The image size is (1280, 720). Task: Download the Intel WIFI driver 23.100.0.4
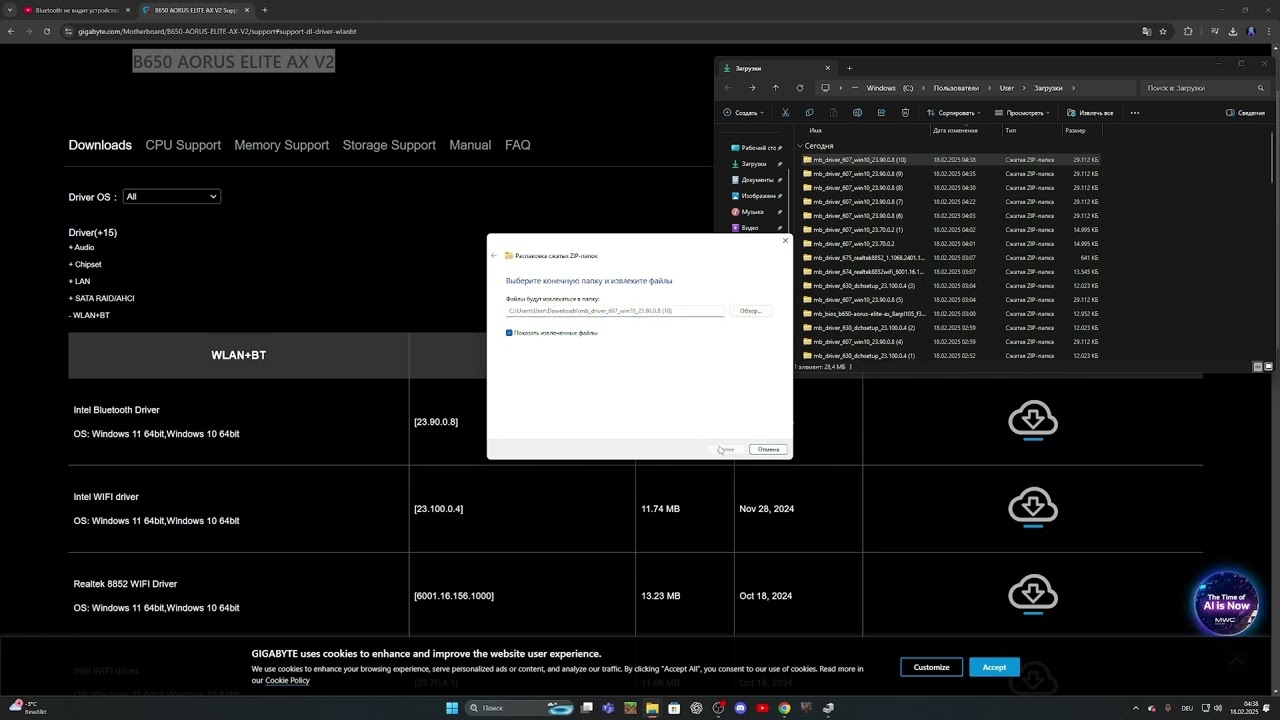pyautogui.click(x=1033, y=506)
